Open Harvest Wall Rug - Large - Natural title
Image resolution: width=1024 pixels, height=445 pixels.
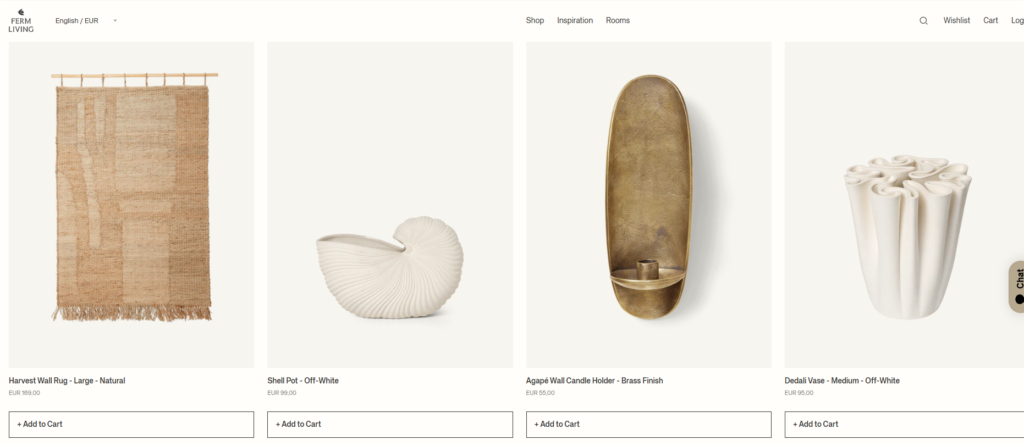pyautogui.click(x=67, y=381)
